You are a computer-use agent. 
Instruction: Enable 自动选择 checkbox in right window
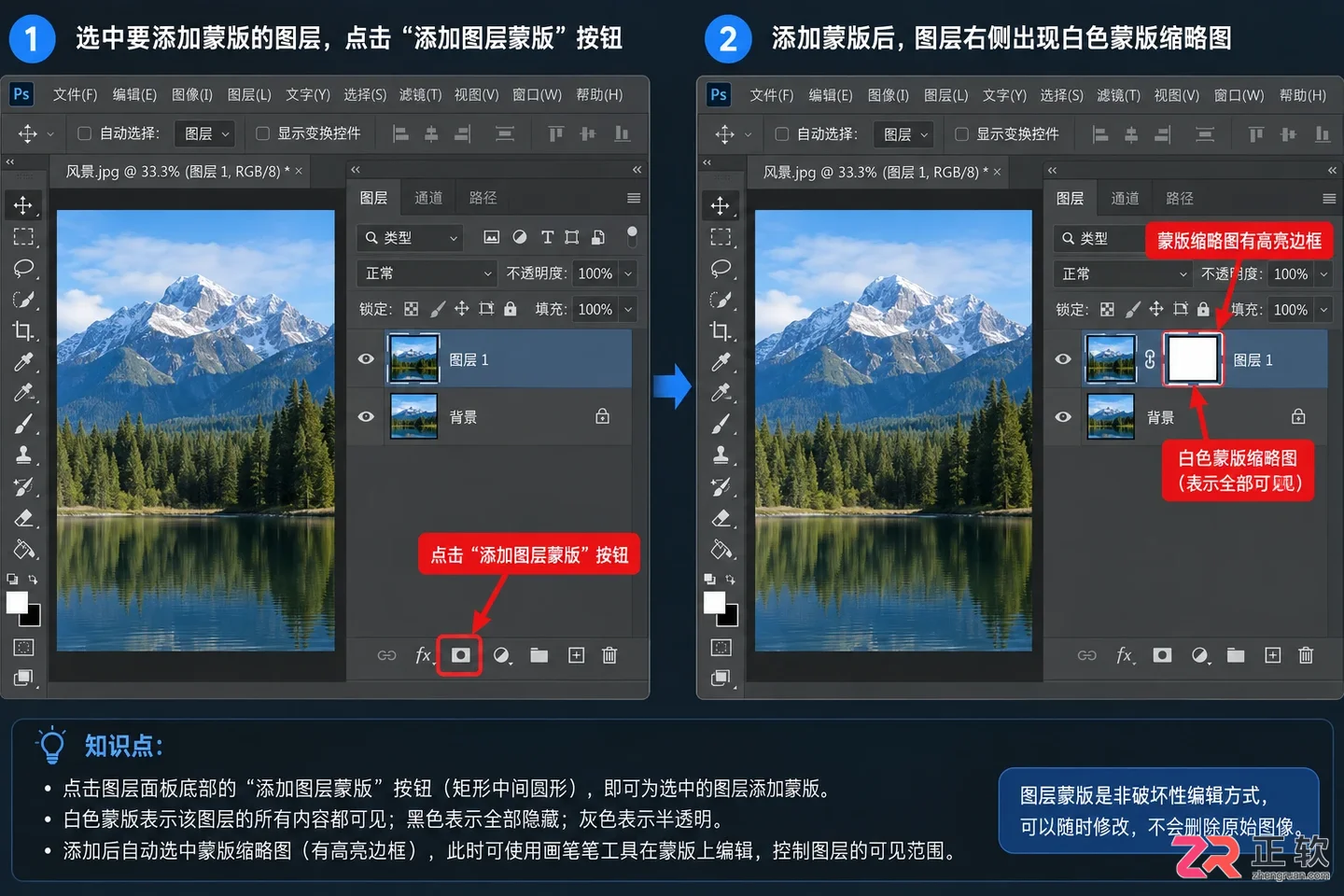pyautogui.click(x=782, y=133)
